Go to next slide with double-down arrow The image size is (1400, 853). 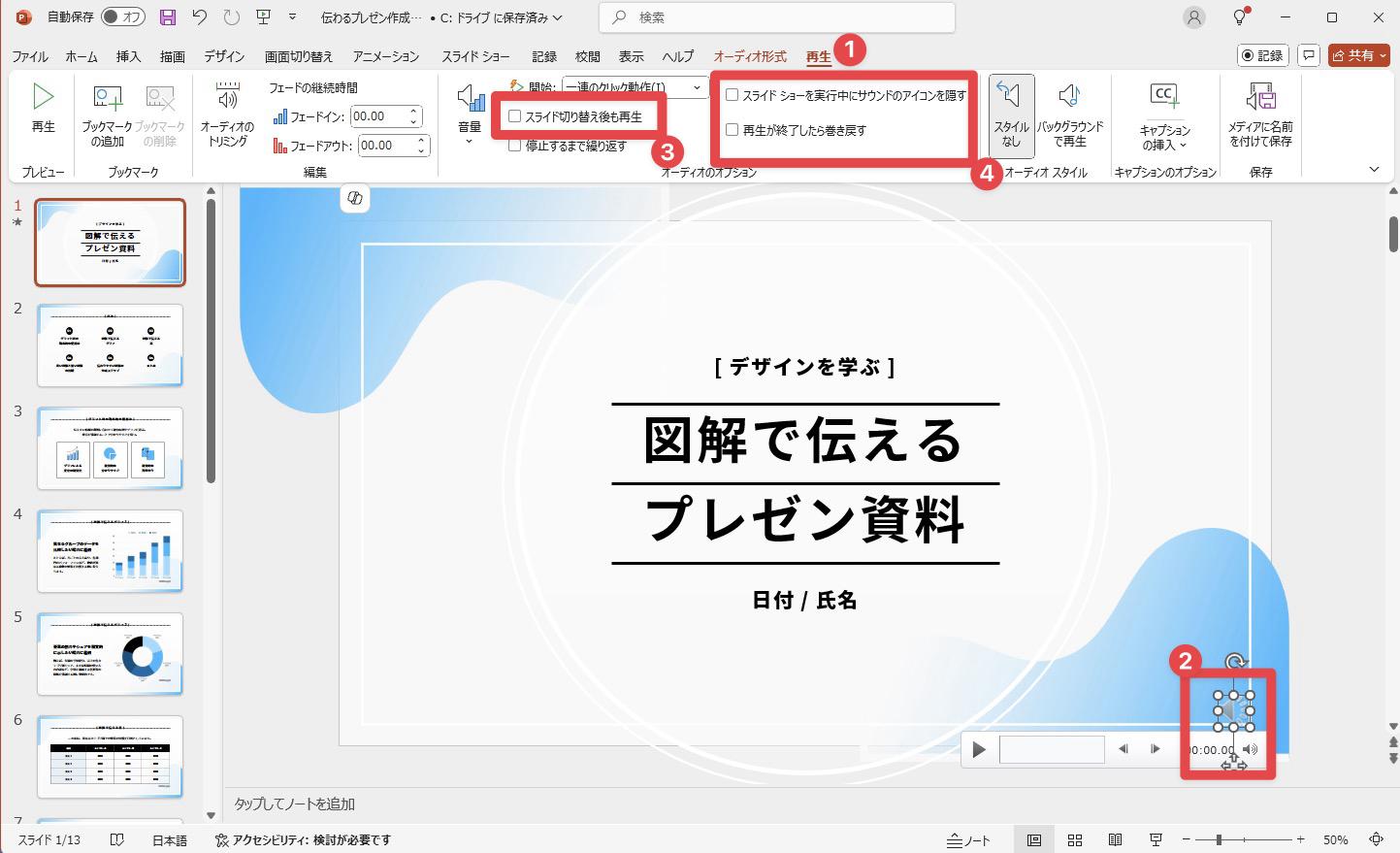[1393, 758]
